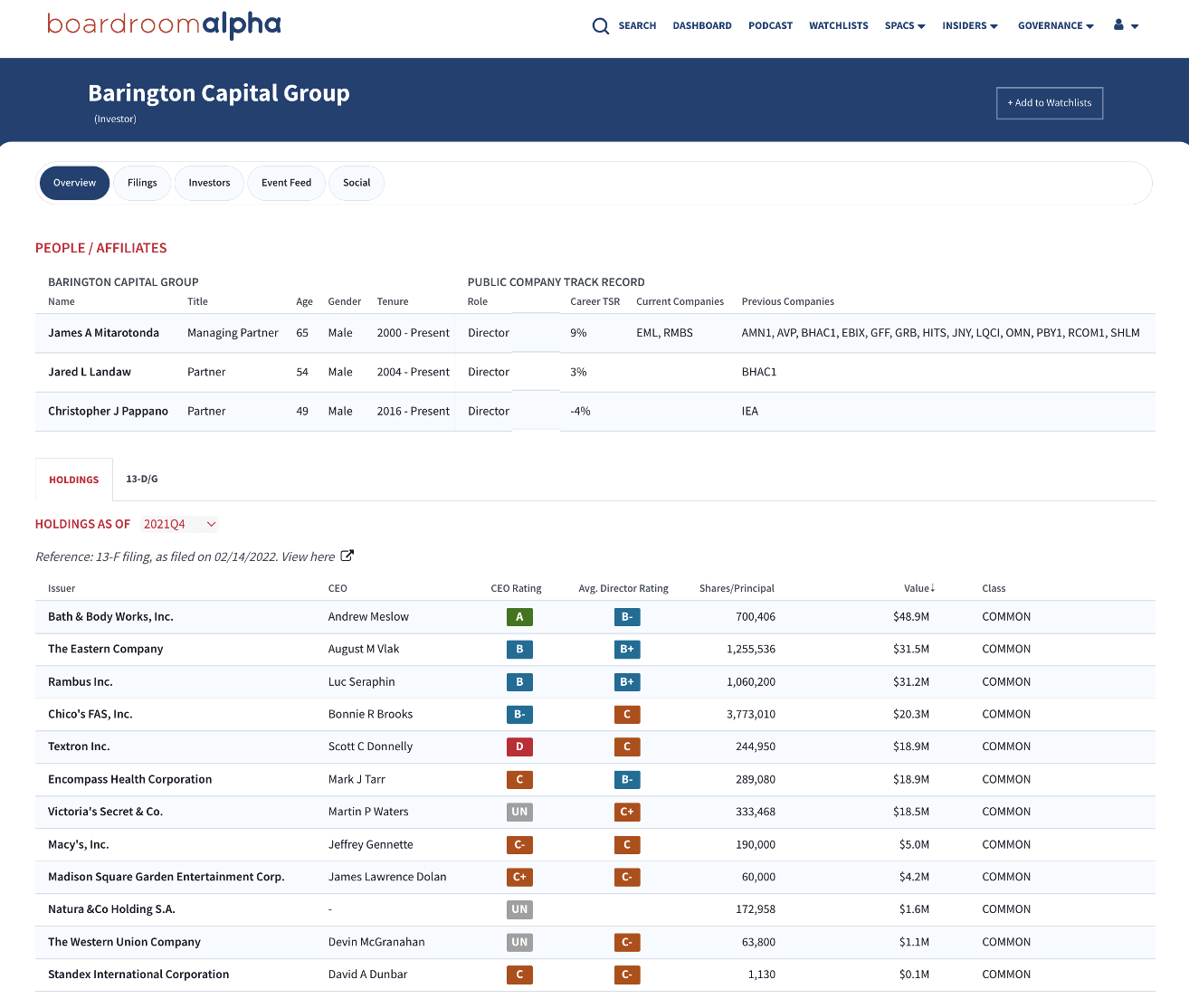
Task: Open the View here 13-F filing link
Action: tap(308, 557)
